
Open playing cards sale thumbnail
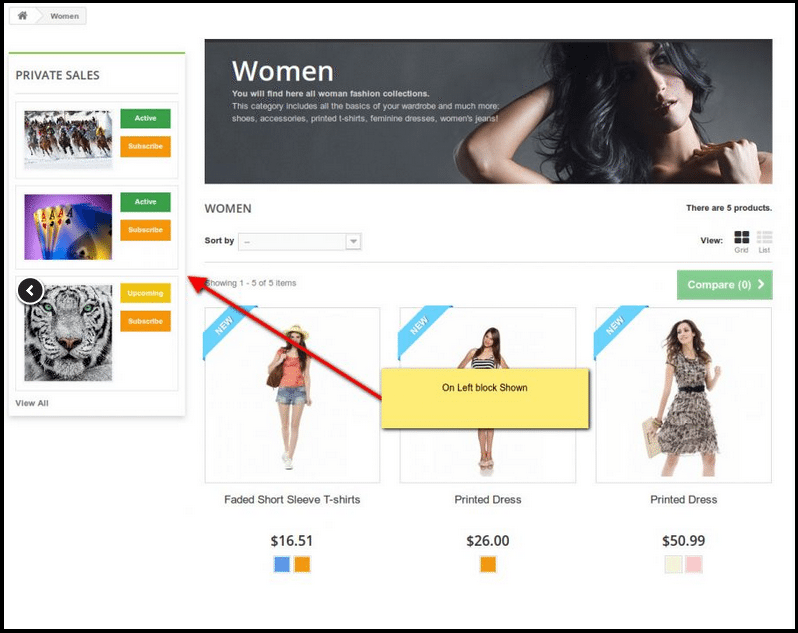pyautogui.click(x=68, y=227)
